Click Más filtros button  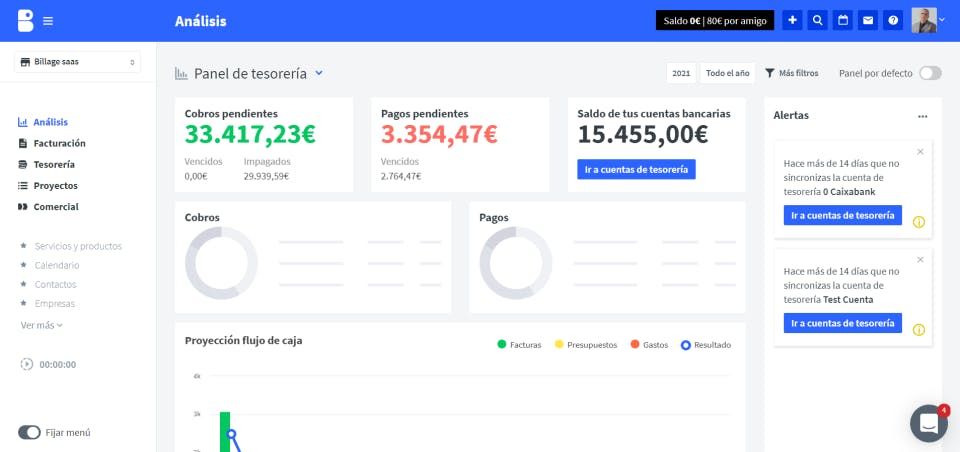(792, 73)
